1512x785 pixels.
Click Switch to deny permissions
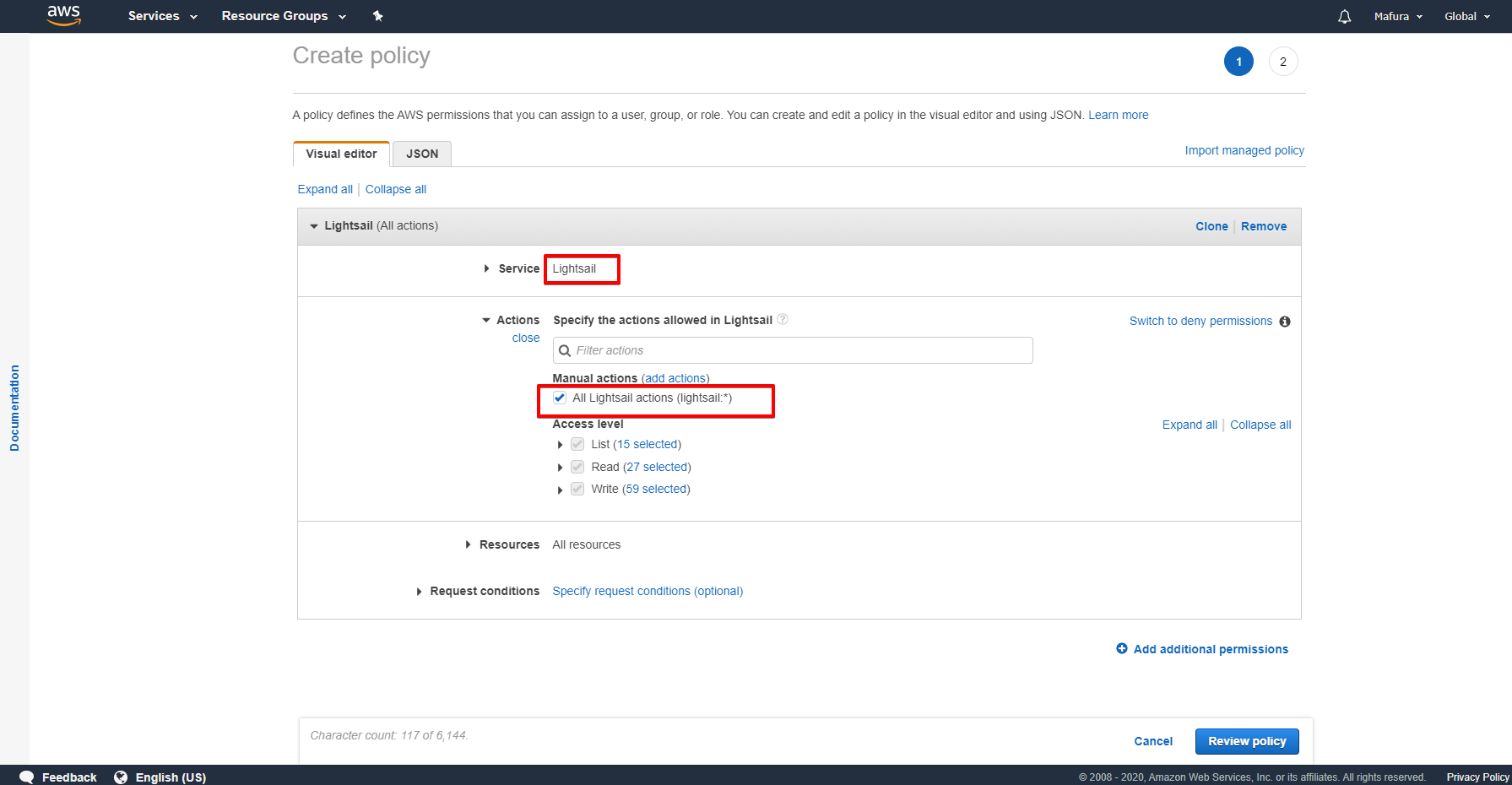1200,321
